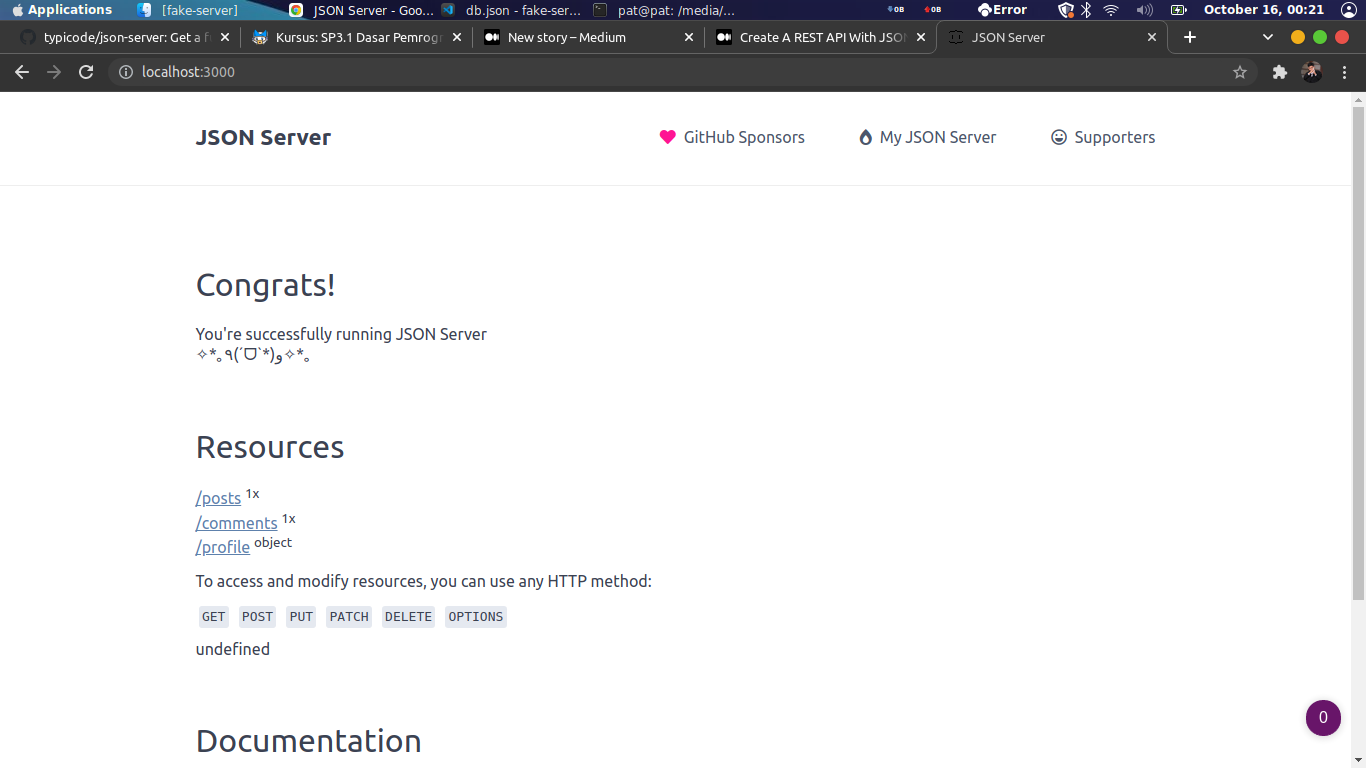Close the JSON Server tab
1366x768 pixels.
tap(1152, 37)
